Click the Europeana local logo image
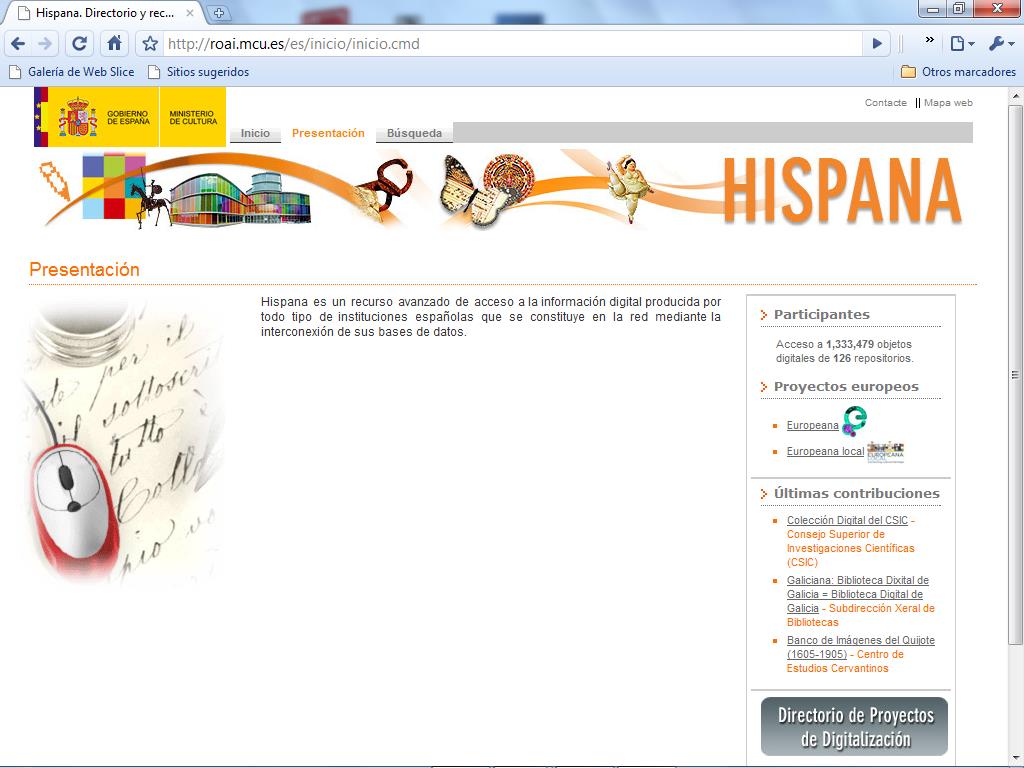 [x=886, y=451]
